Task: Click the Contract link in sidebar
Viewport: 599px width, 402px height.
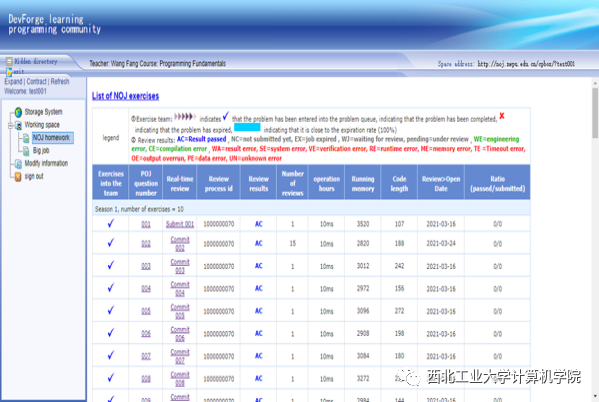Action: point(36,81)
